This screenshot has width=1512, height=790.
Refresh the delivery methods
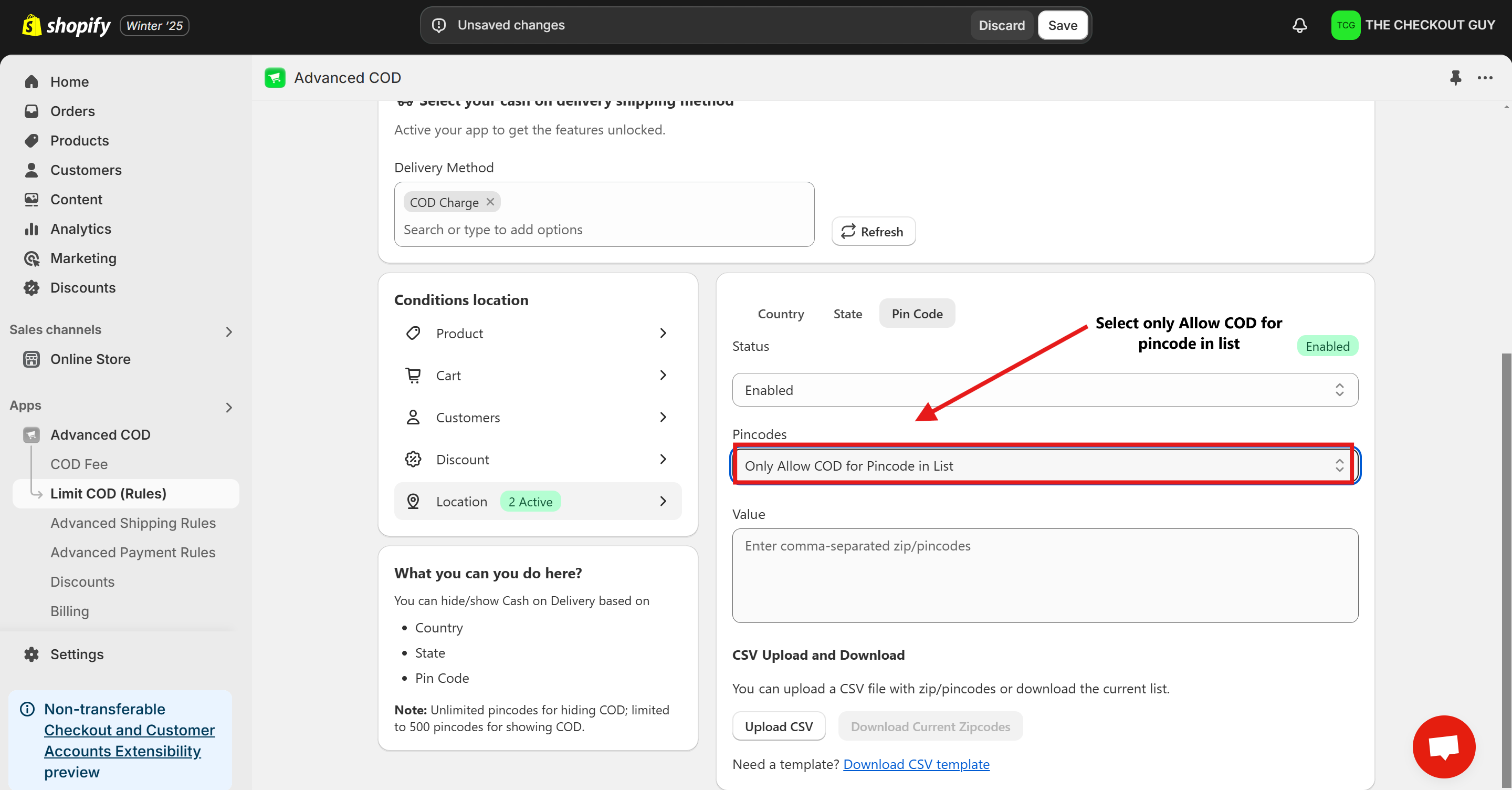coord(873,232)
